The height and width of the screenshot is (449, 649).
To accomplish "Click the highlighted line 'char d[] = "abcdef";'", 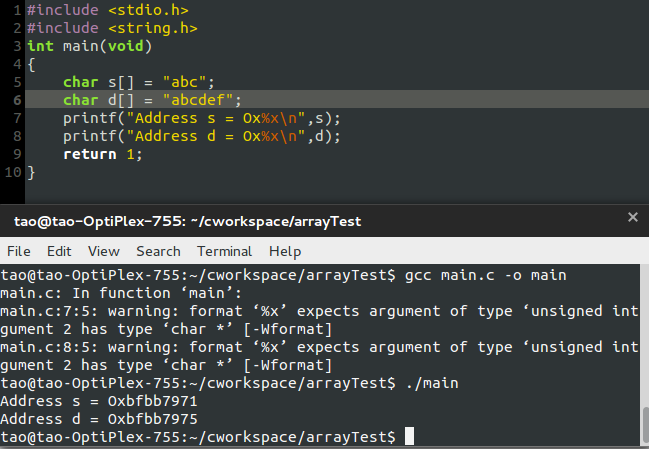I will pyautogui.click(x=152, y=100).
